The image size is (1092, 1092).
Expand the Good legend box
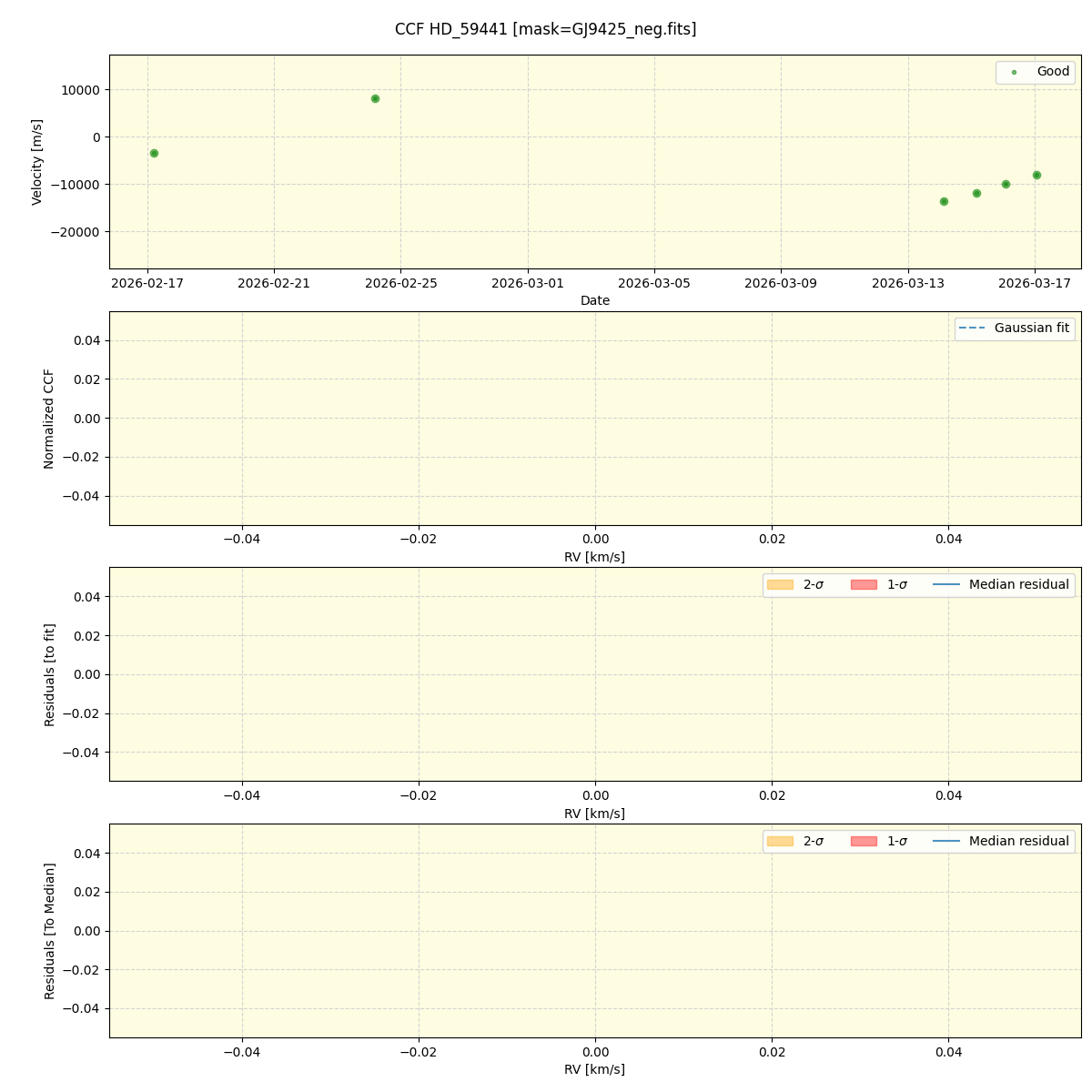pos(1034,72)
